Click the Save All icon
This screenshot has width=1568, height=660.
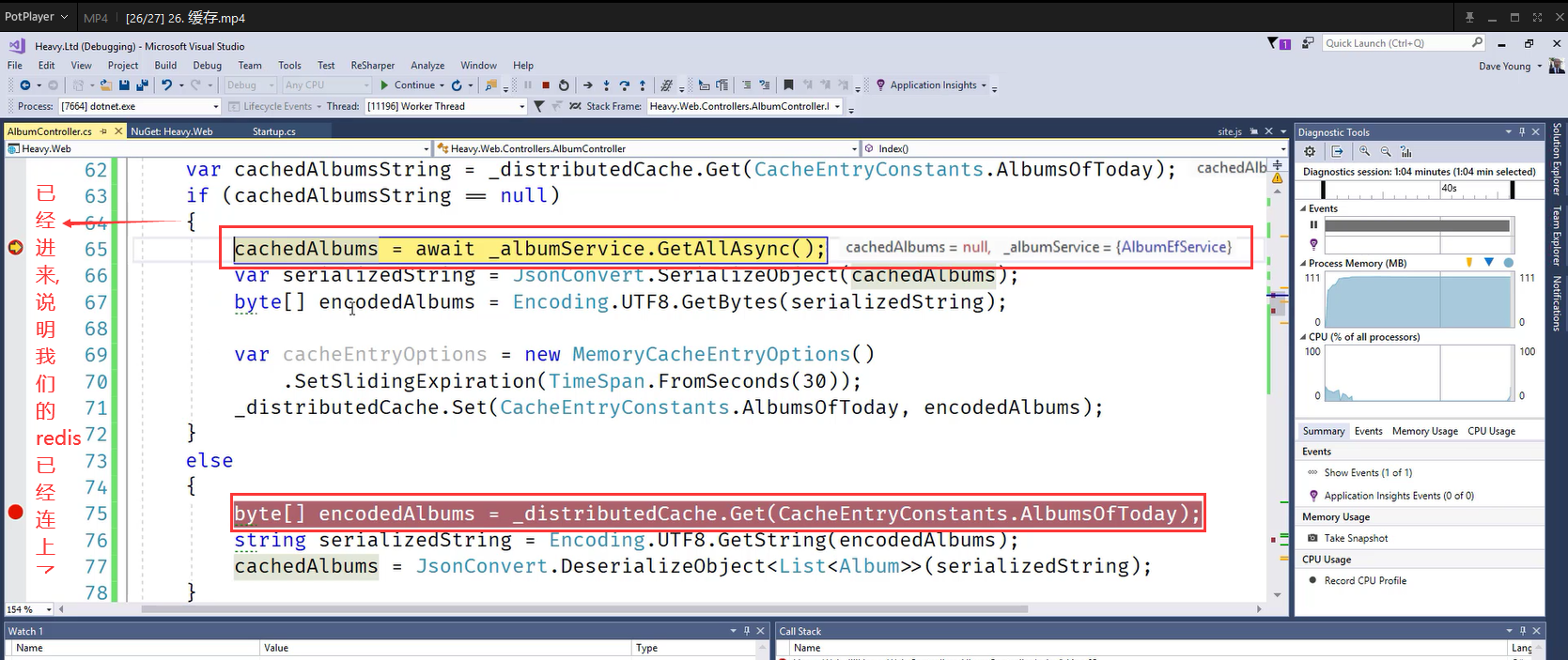click(143, 84)
